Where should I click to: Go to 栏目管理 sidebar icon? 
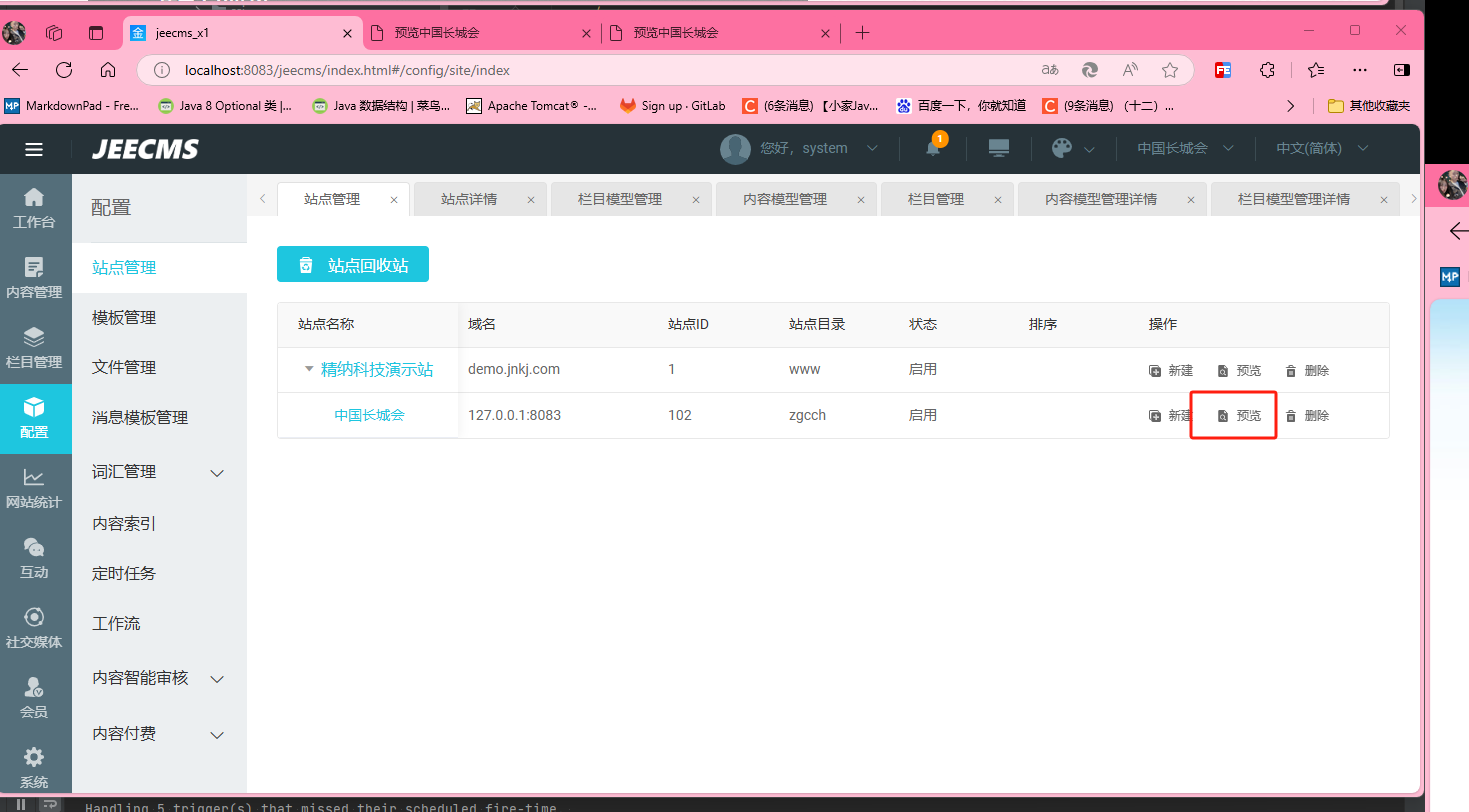[34, 347]
